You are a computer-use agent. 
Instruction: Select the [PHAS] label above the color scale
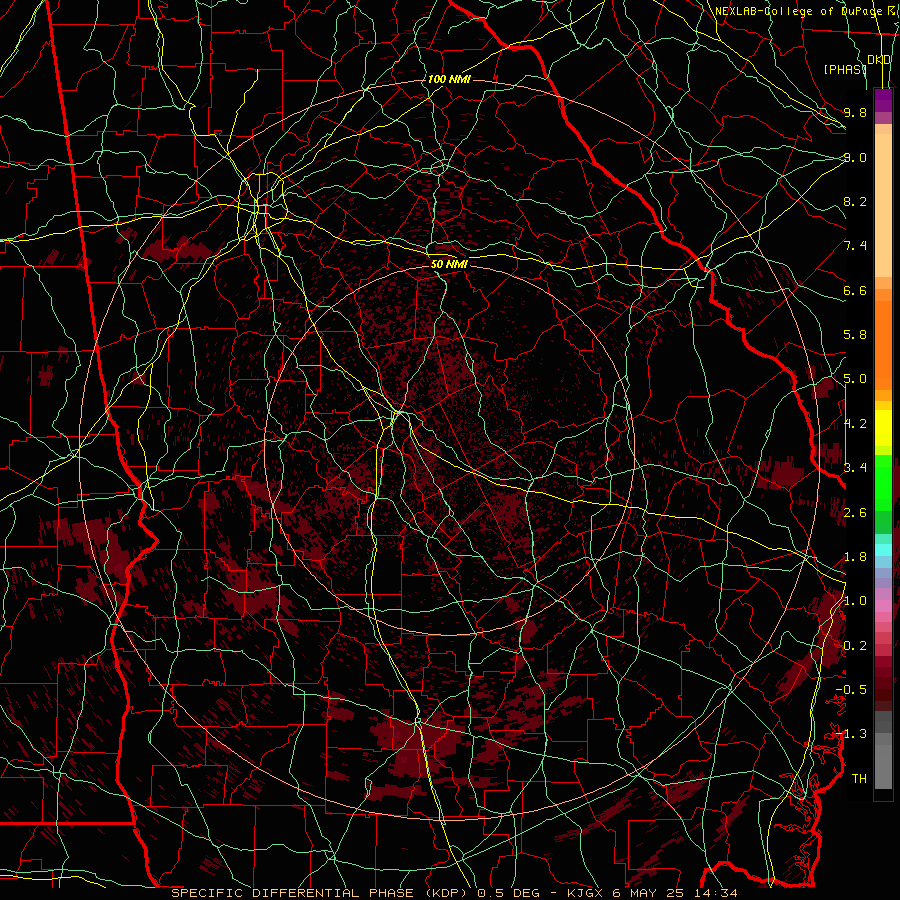pos(845,69)
